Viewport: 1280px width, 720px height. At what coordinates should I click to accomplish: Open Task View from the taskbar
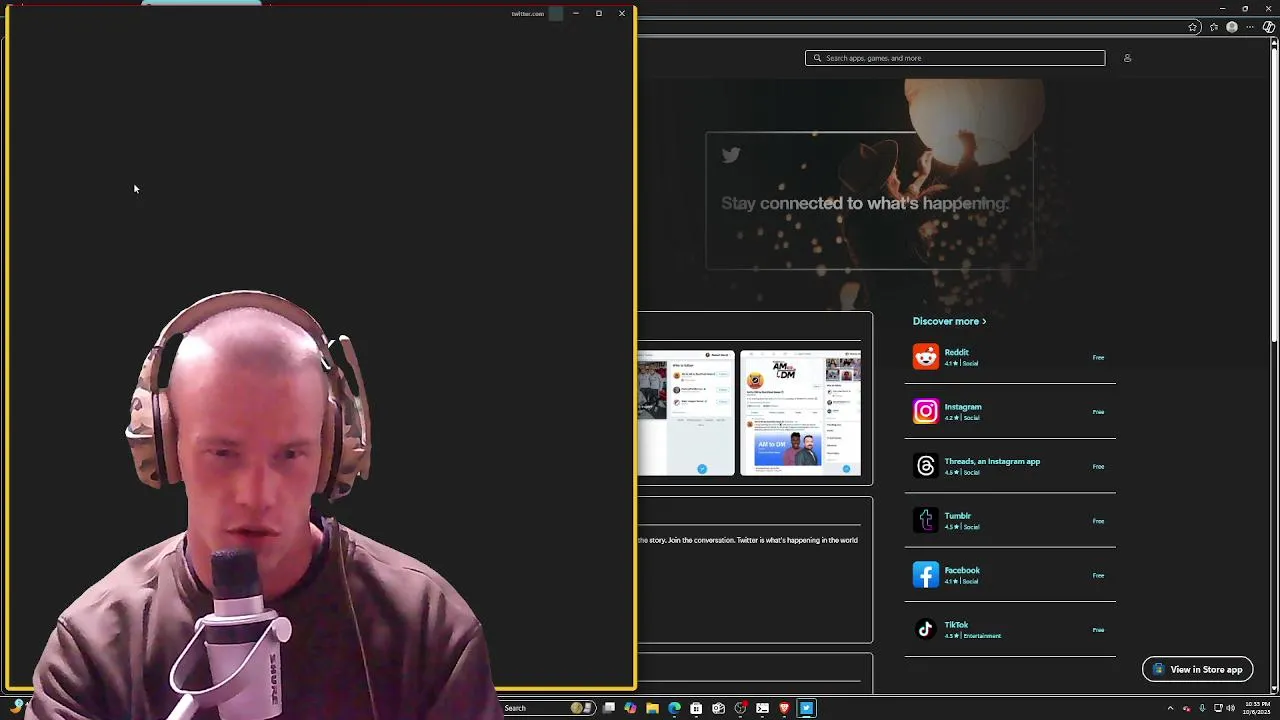click(609, 708)
